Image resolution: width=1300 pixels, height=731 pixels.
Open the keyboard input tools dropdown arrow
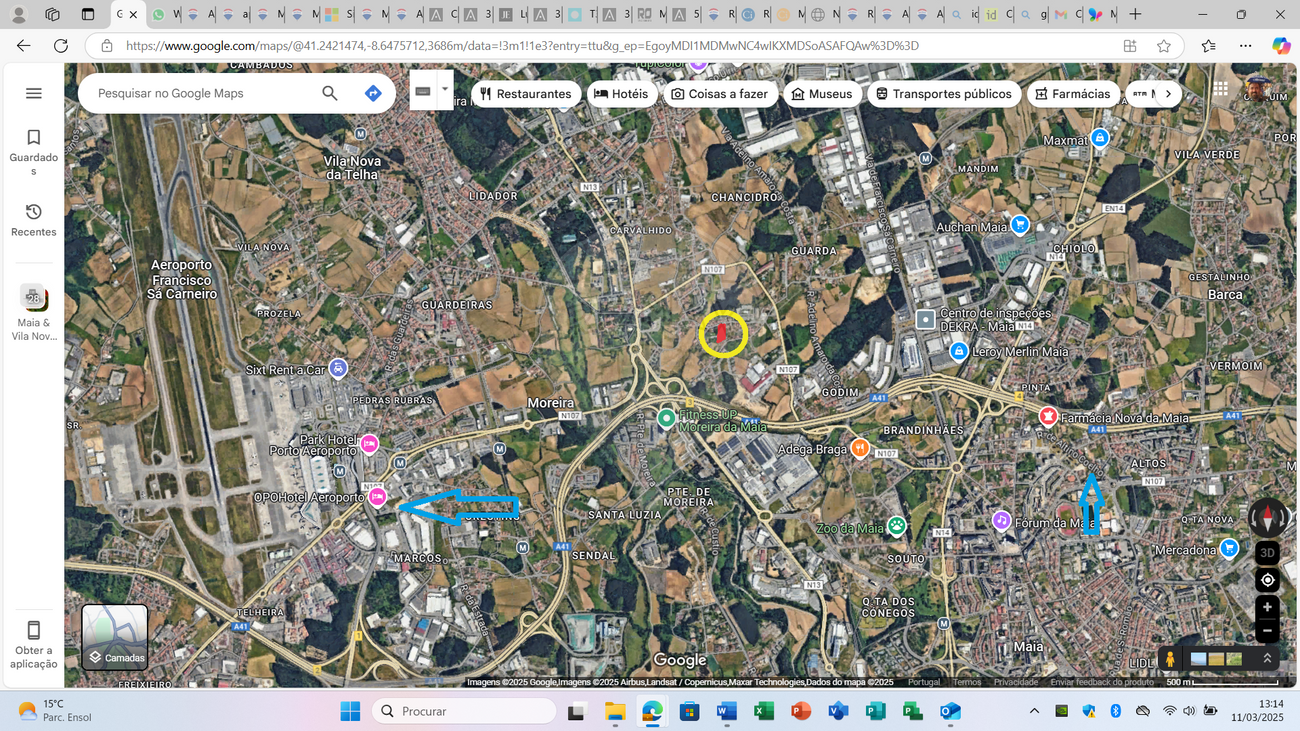445,89
